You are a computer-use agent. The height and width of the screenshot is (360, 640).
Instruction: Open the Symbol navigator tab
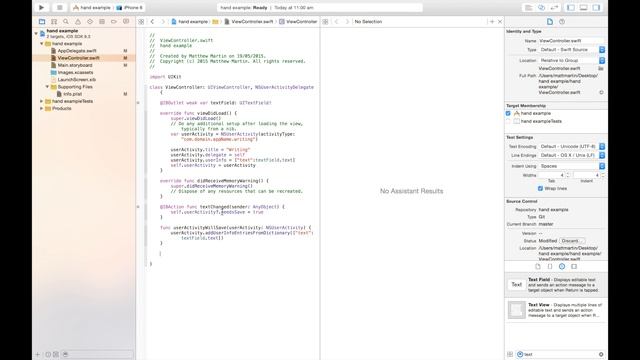point(54,22)
